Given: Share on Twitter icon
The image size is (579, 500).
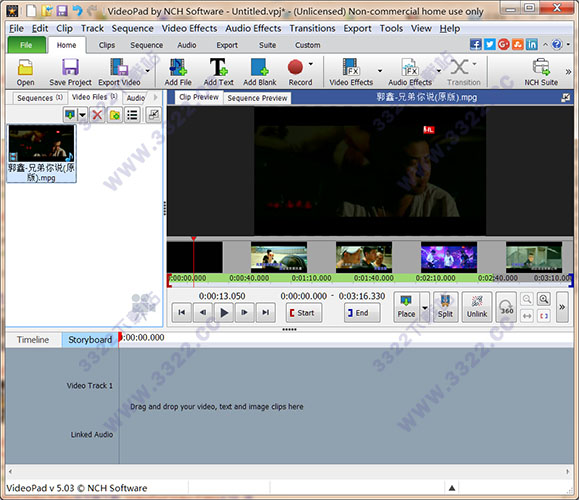Looking at the screenshot, I should pos(490,45).
